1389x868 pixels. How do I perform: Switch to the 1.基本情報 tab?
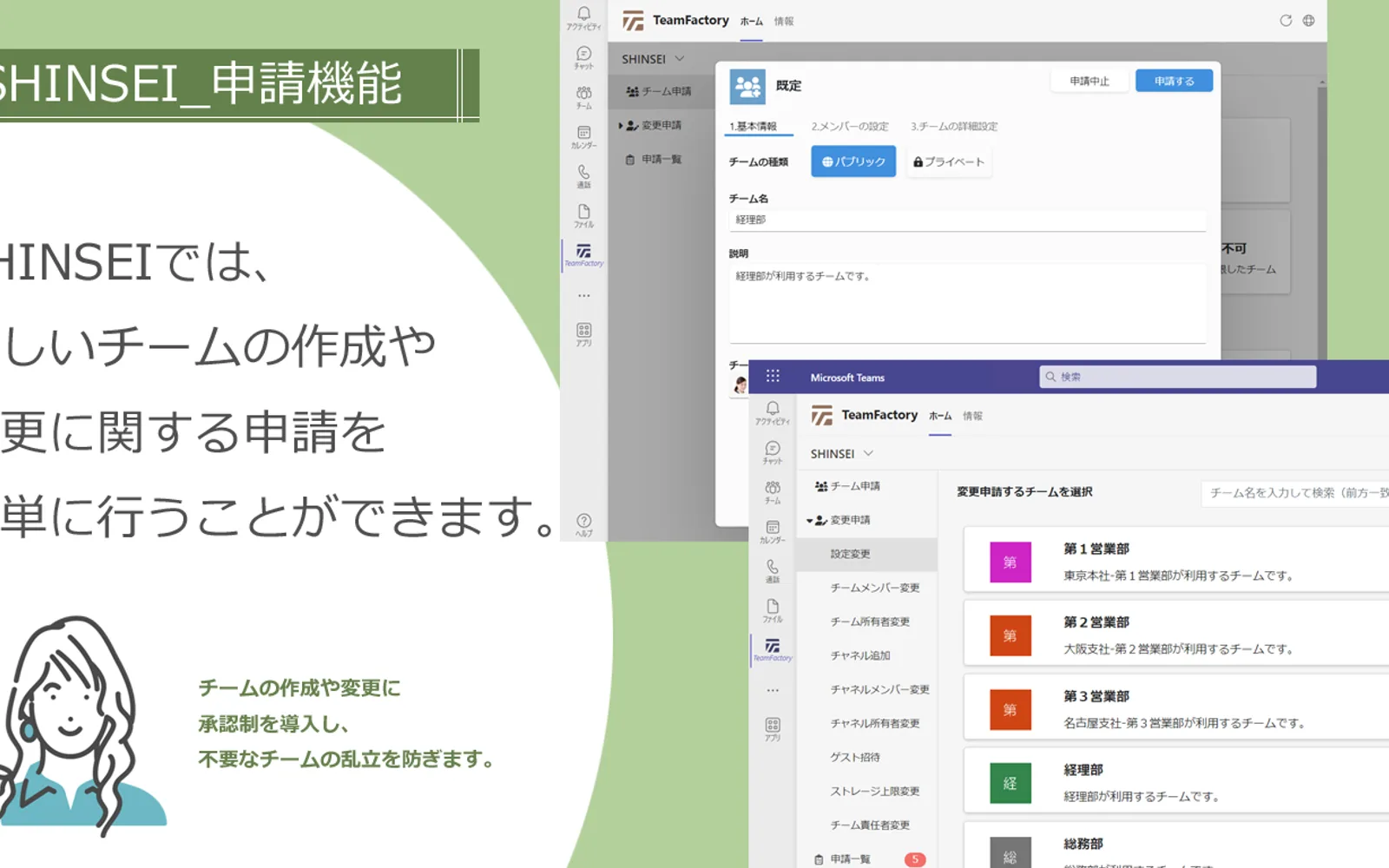click(x=753, y=127)
